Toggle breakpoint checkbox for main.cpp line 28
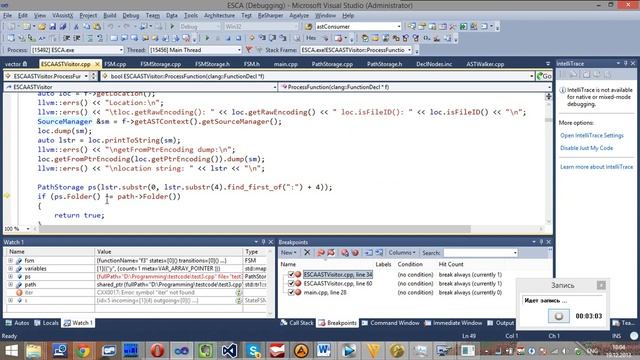 (x=291, y=293)
